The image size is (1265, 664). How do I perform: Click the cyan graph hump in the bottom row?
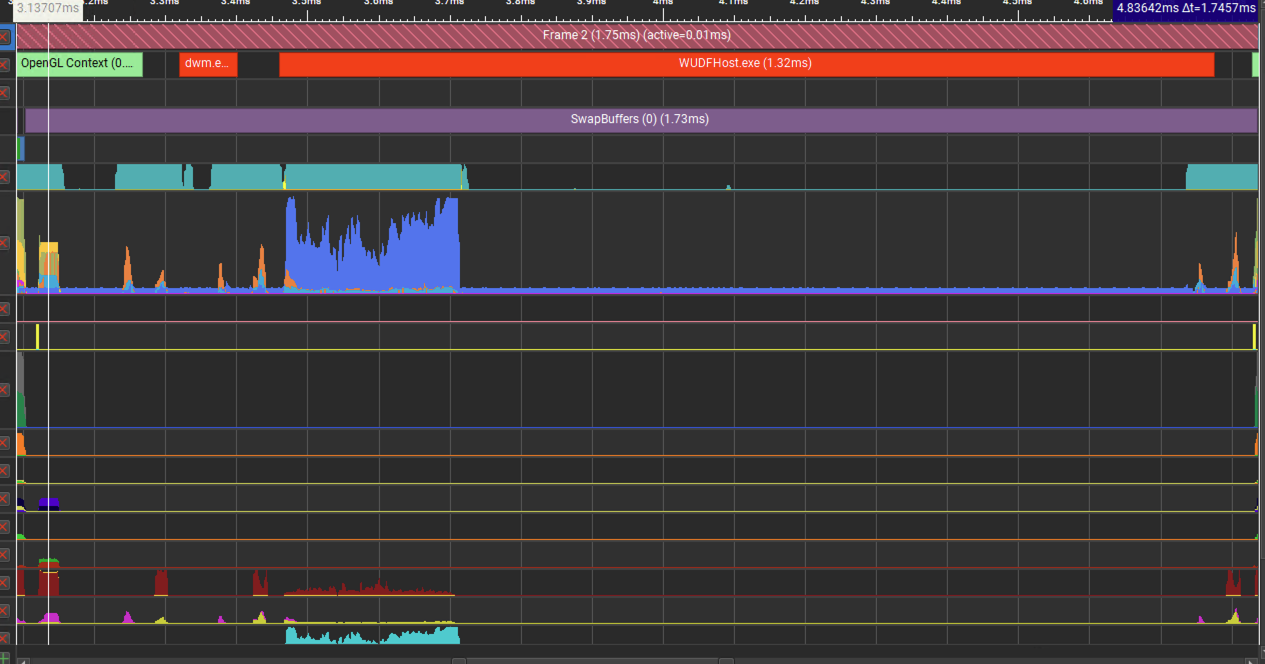pyautogui.click(x=372, y=635)
